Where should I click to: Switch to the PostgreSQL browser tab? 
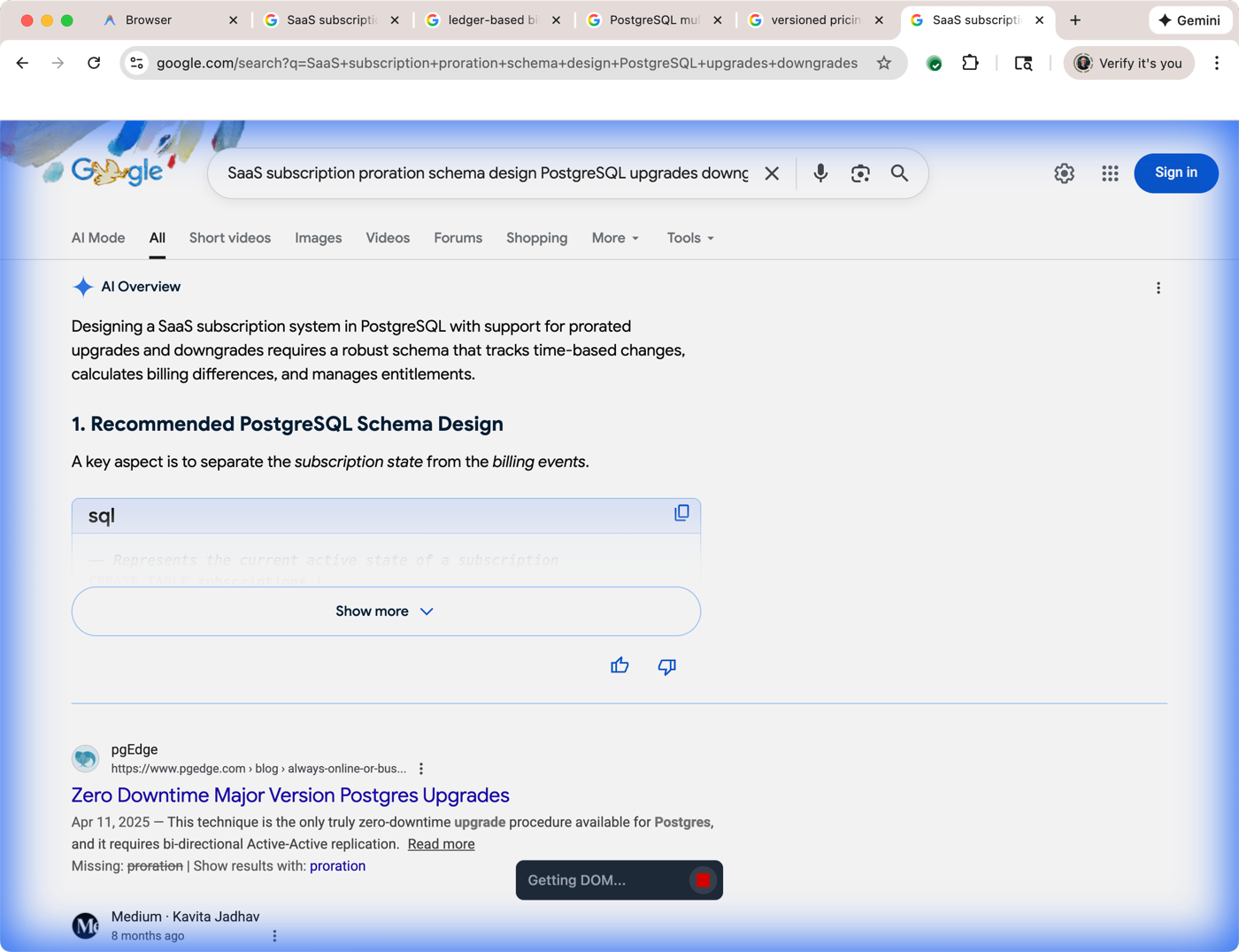tap(653, 19)
